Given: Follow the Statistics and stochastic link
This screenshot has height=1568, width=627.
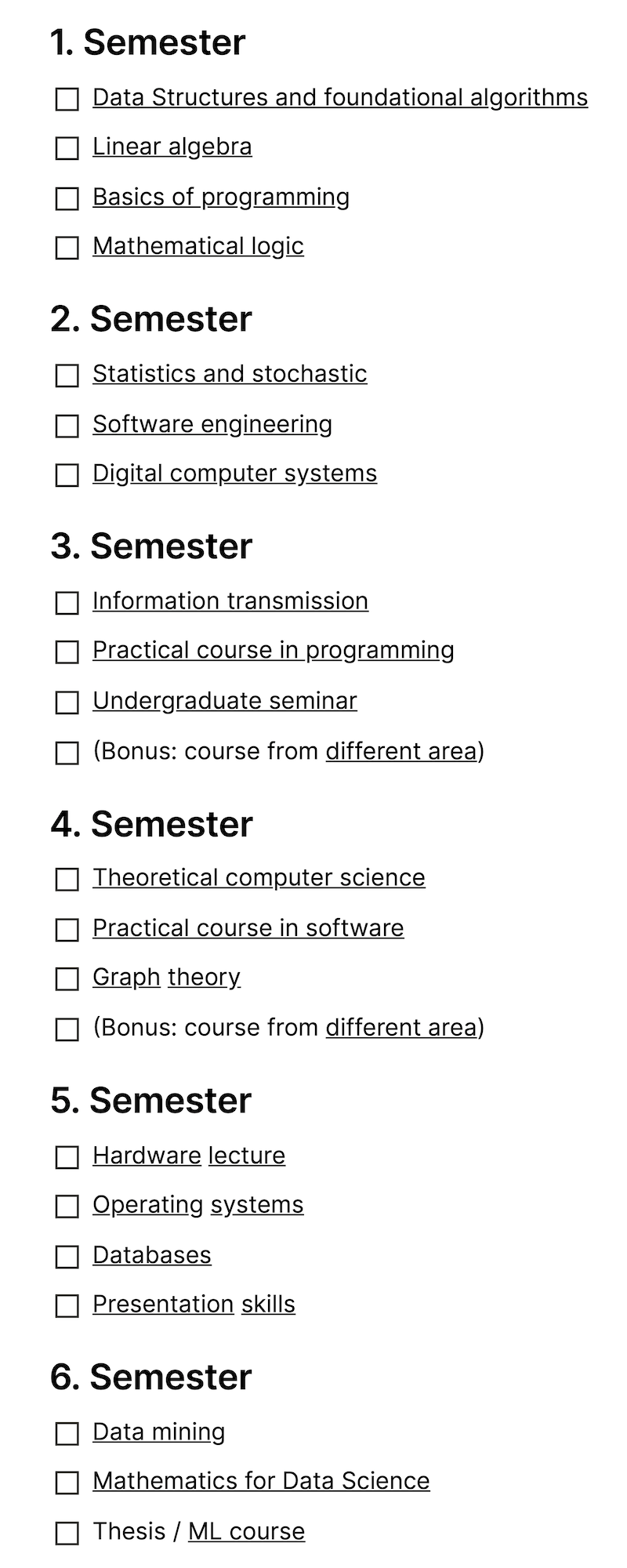Looking at the screenshot, I should pyautogui.click(x=230, y=374).
